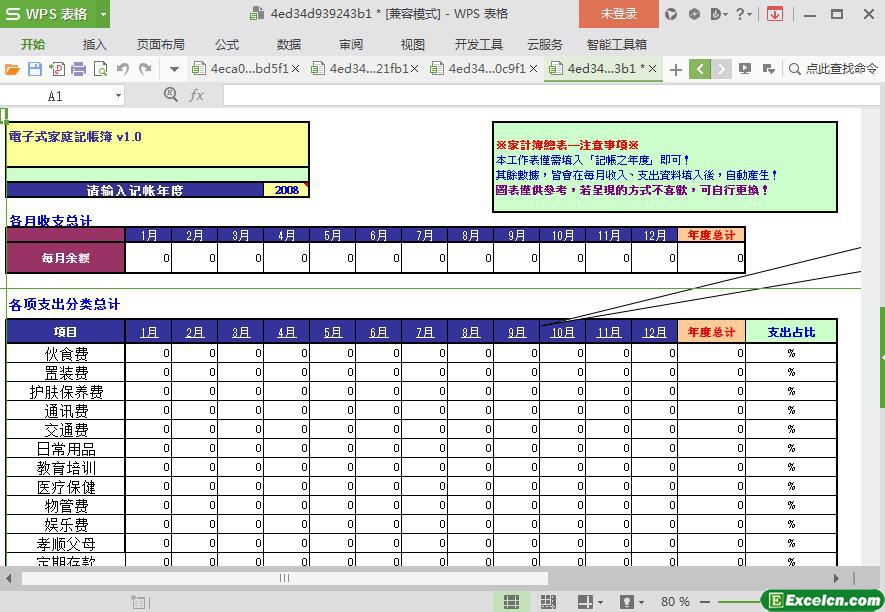Screen dimensions: 885x612
Task: Open the 插入 ribbon tab
Action: click(94, 44)
